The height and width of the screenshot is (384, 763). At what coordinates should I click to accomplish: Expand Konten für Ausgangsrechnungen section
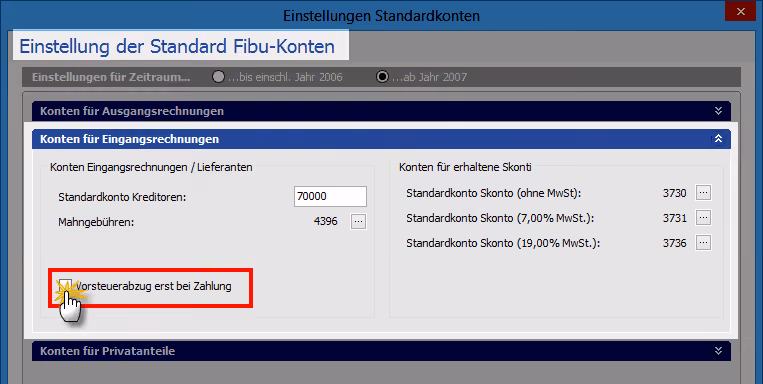pos(718,111)
